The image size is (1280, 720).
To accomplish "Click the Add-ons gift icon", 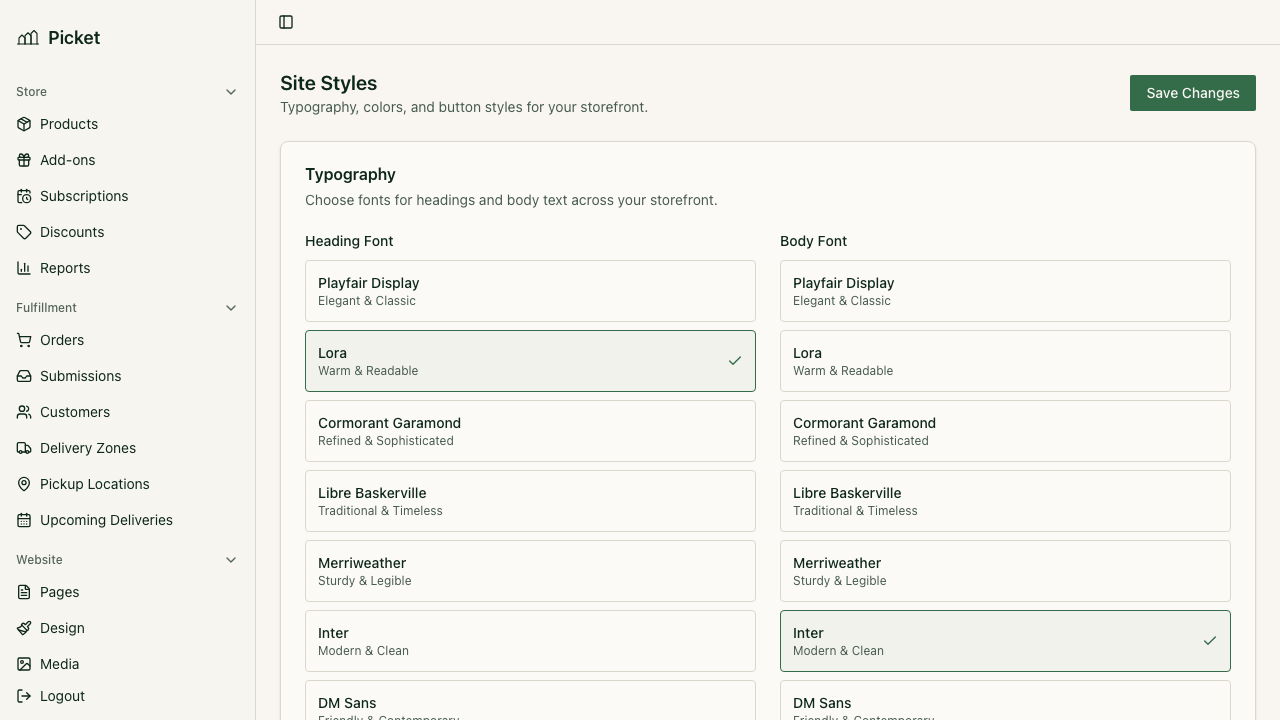I will pyautogui.click(x=24, y=160).
